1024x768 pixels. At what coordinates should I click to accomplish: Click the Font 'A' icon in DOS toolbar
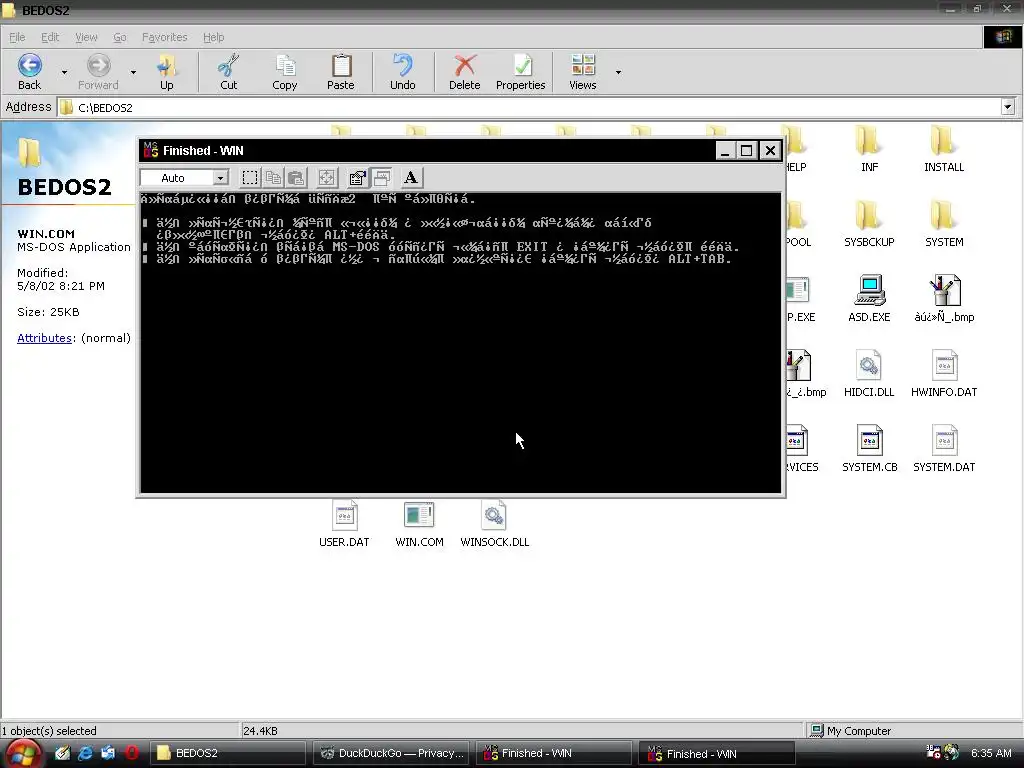[411, 178]
